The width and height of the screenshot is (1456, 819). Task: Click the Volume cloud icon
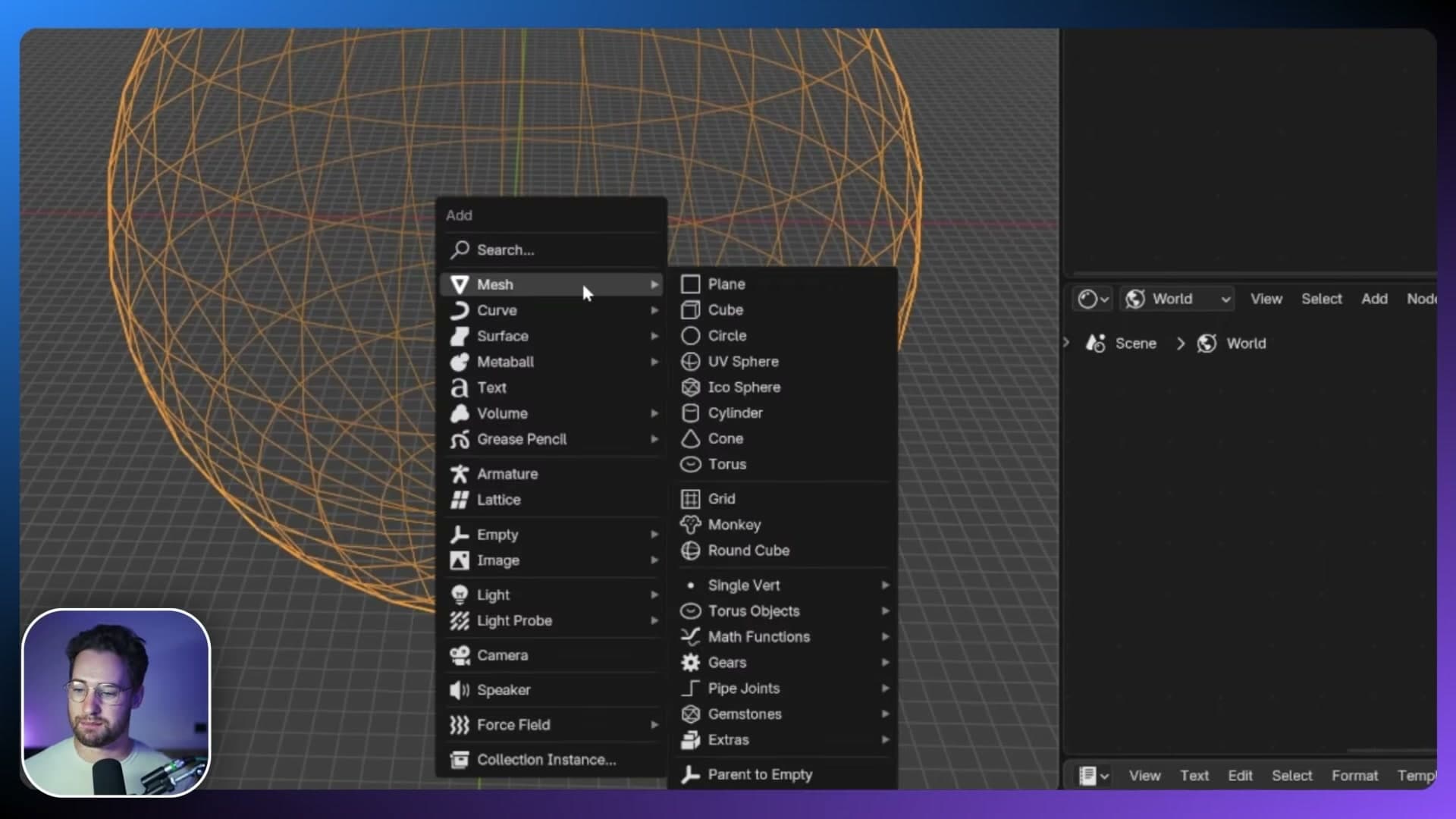460,413
